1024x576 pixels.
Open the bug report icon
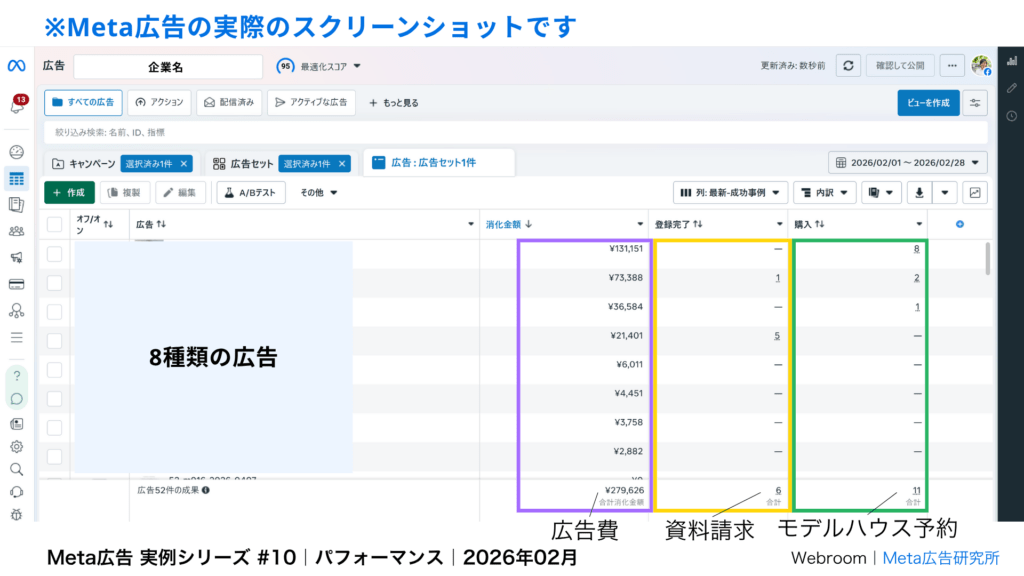16,515
